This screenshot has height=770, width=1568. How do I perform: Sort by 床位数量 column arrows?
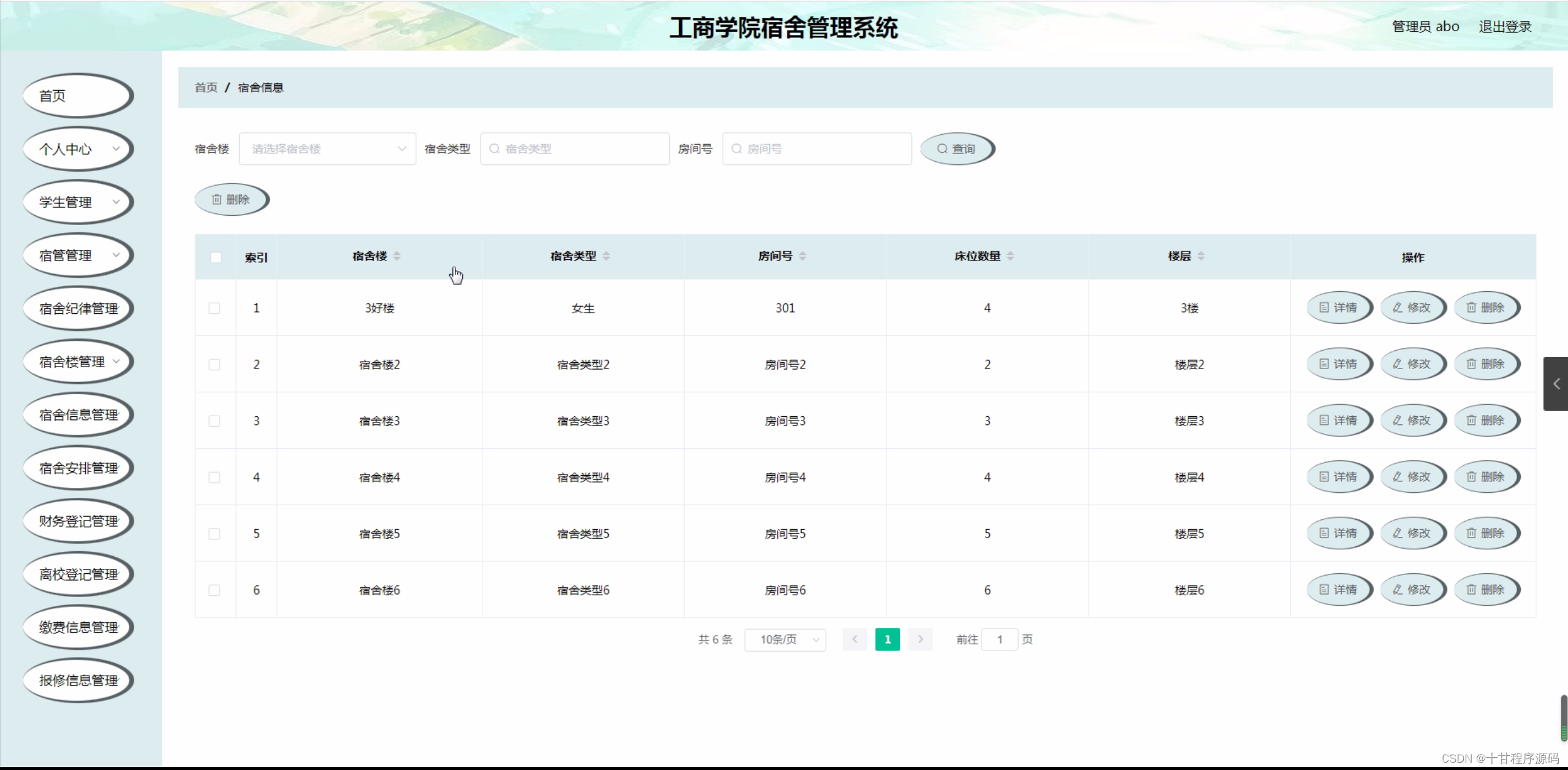tap(1010, 256)
